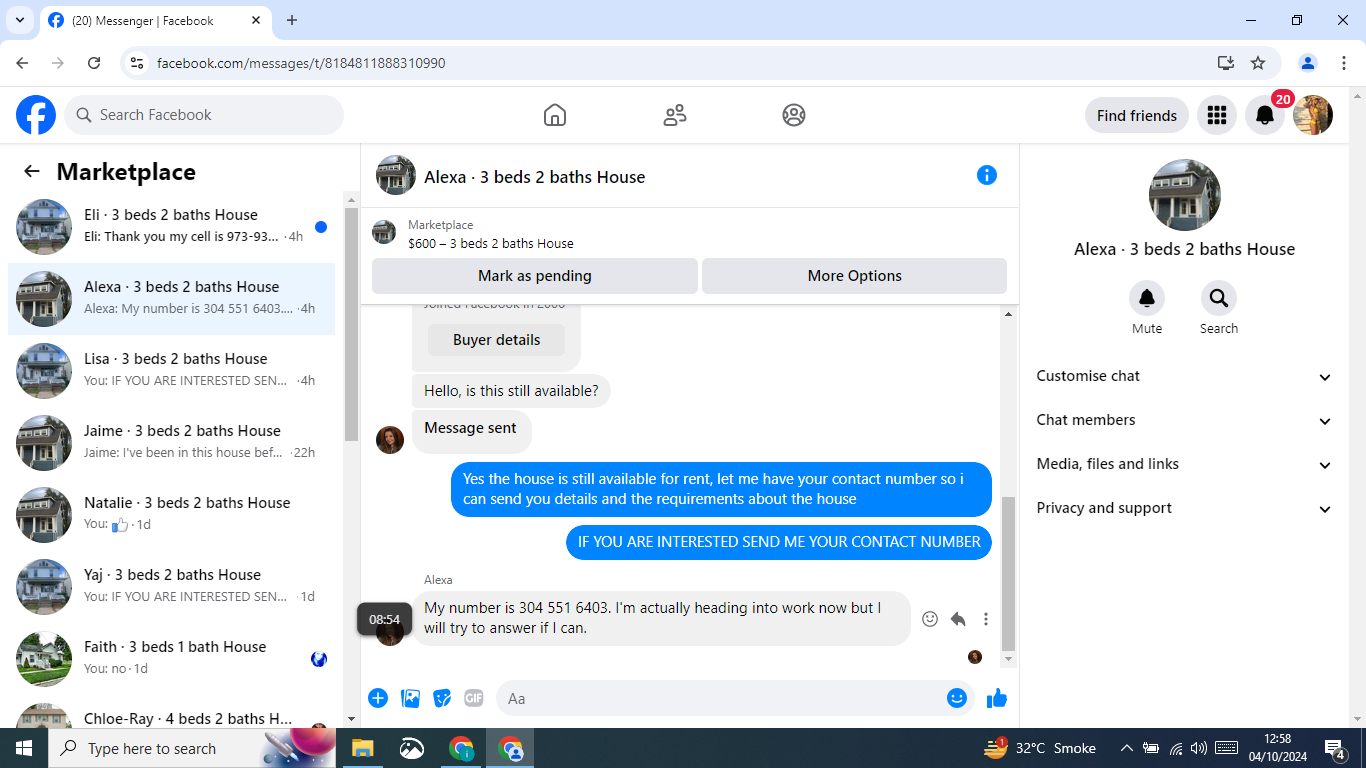Open the account profile picture menu
The height and width of the screenshot is (768, 1366).
click(x=1313, y=115)
